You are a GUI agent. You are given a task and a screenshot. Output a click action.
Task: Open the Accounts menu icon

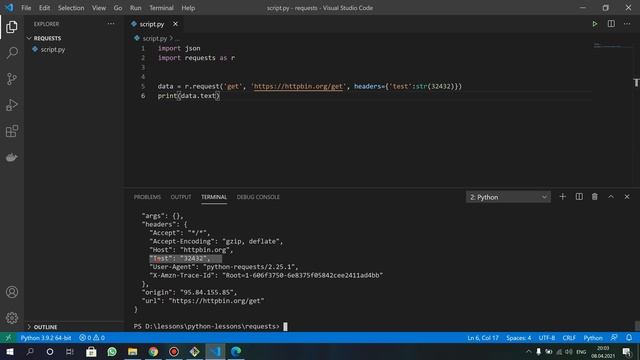click(12, 292)
